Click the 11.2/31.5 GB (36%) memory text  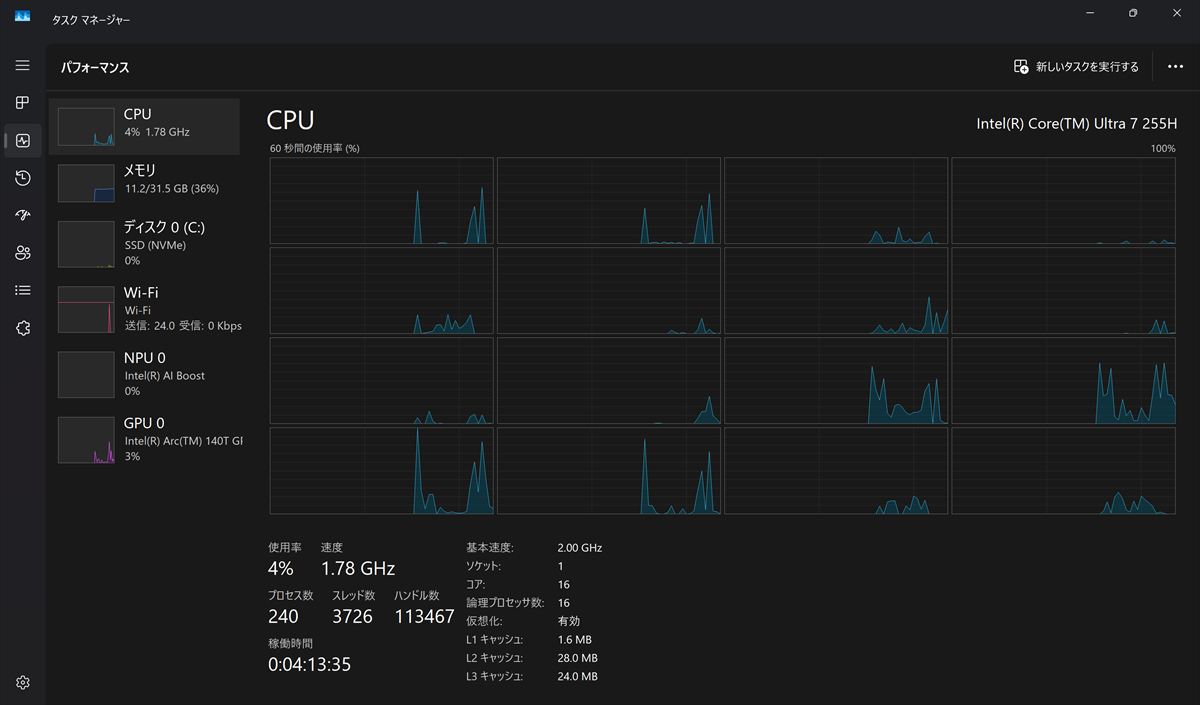(172, 189)
